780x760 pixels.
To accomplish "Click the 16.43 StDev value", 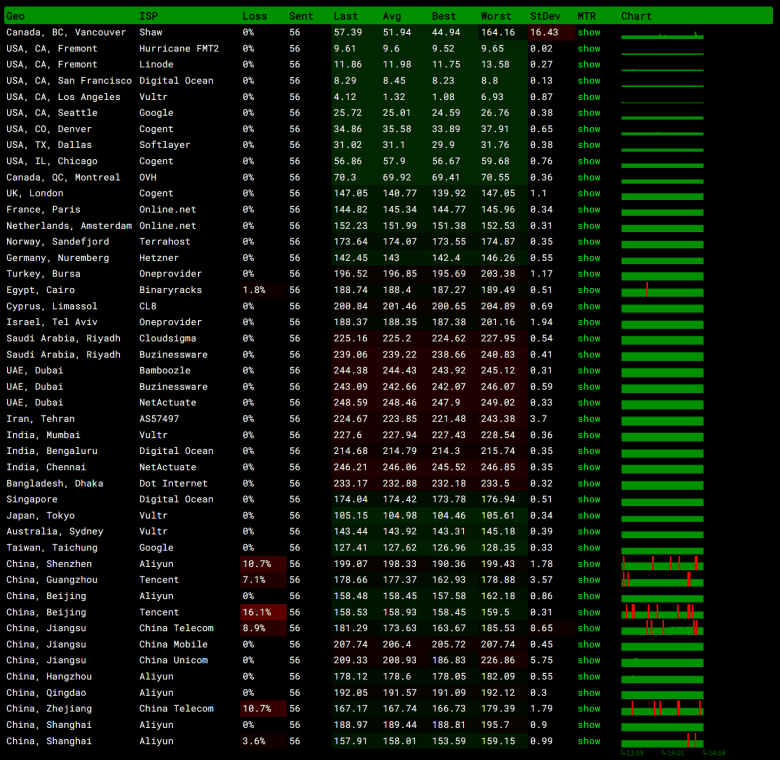I will coord(544,32).
